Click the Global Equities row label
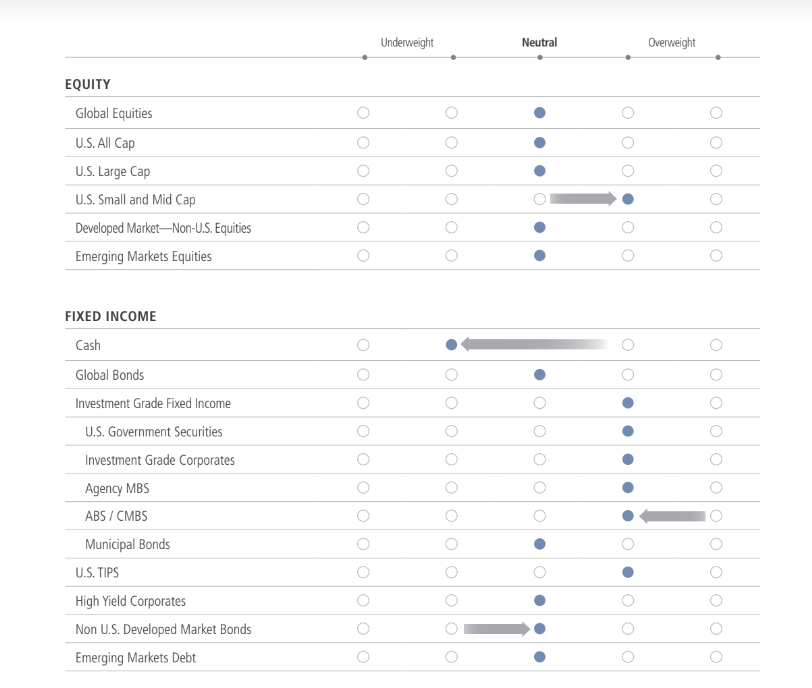Image resolution: width=812 pixels, height=688 pixels. coord(114,113)
